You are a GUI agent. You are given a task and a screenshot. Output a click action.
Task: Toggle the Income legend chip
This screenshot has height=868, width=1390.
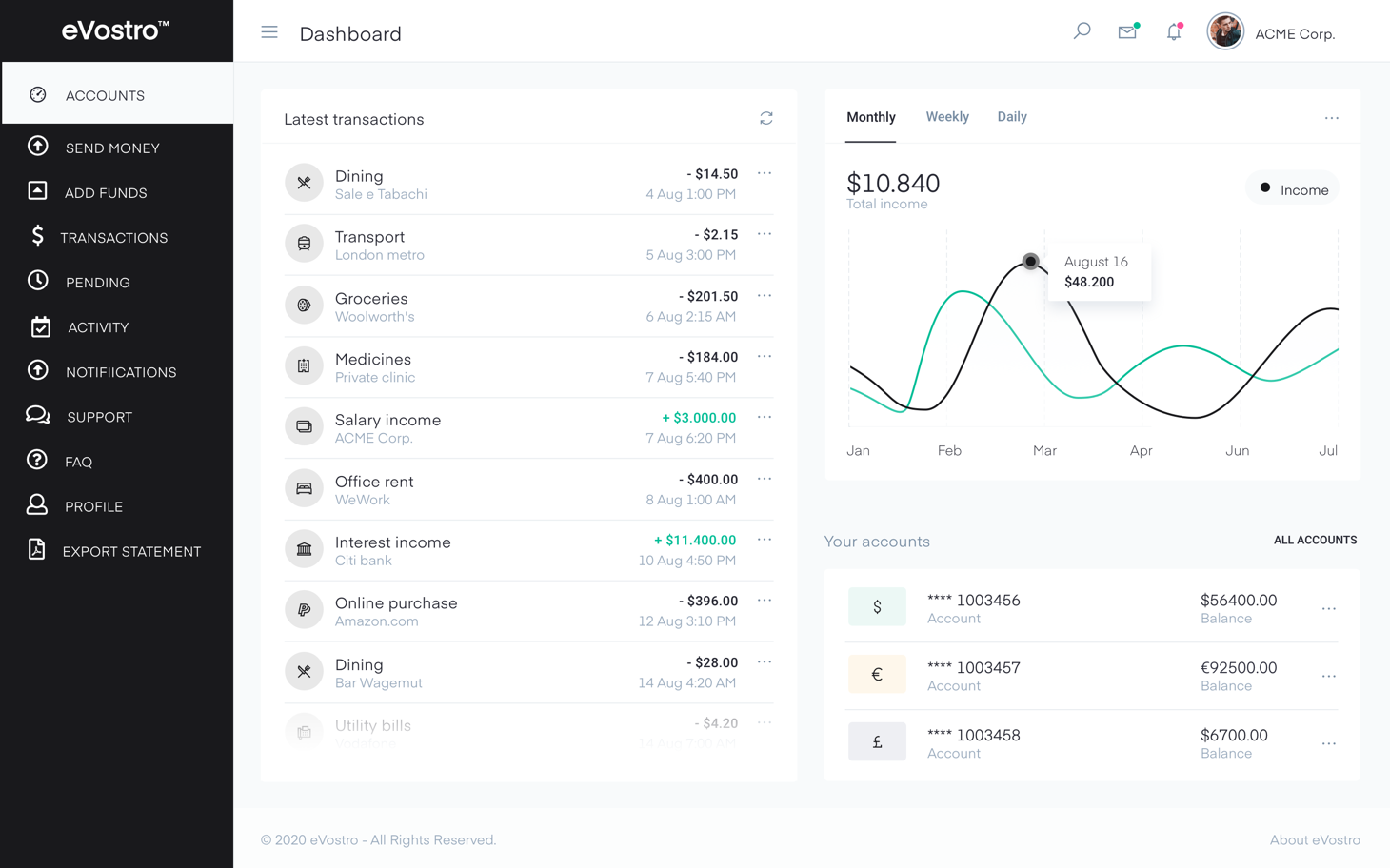(x=1292, y=189)
